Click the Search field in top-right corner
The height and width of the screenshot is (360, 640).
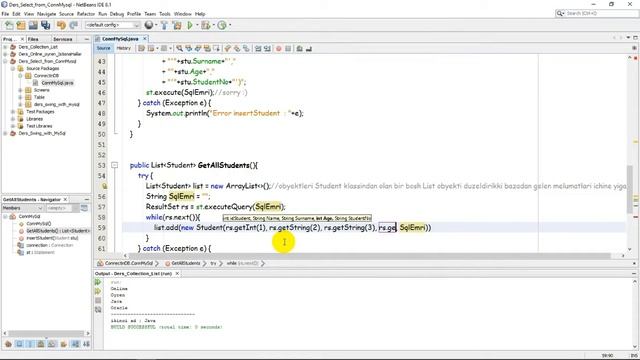point(597,13)
